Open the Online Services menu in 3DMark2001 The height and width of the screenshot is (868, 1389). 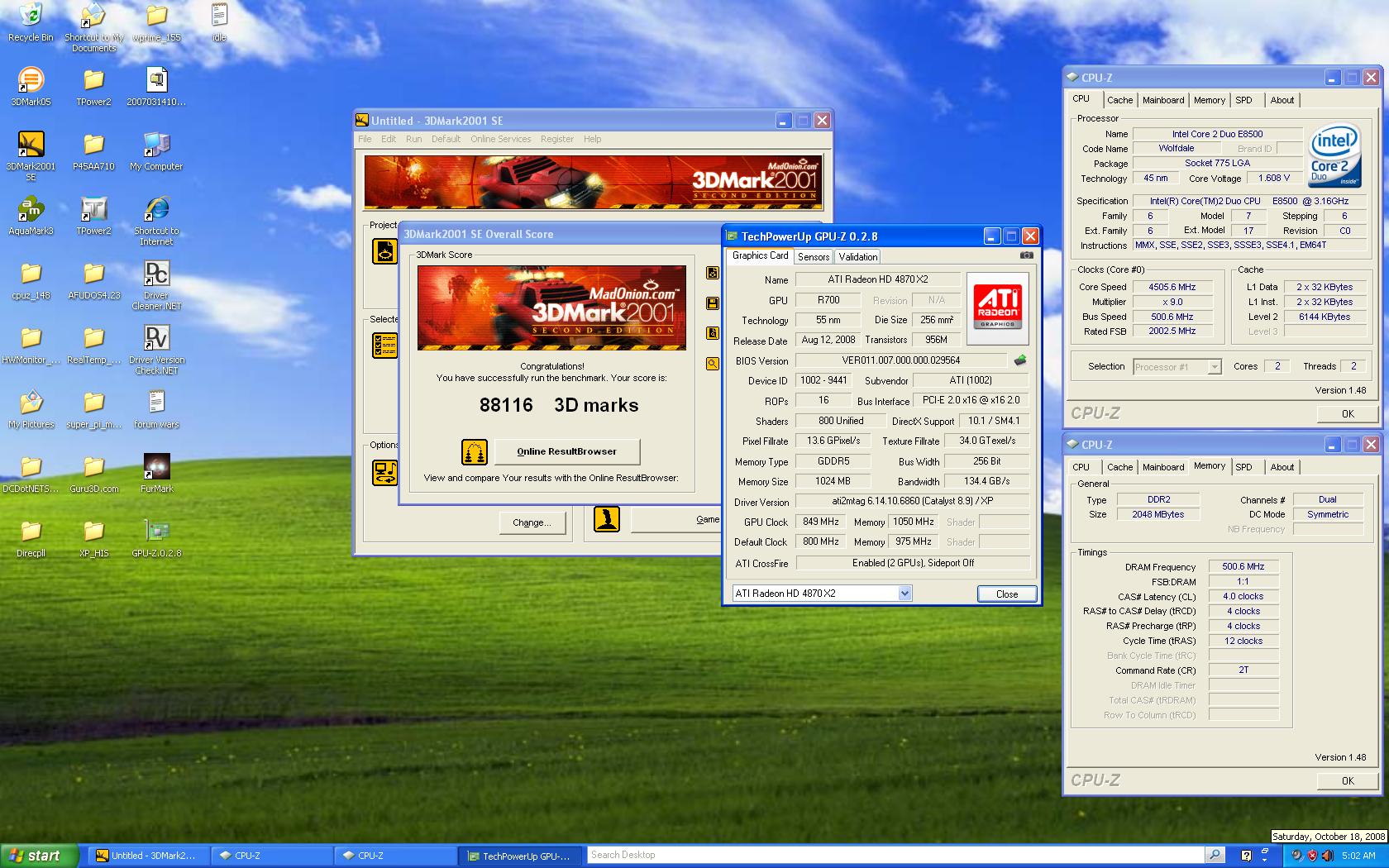pos(501,139)
